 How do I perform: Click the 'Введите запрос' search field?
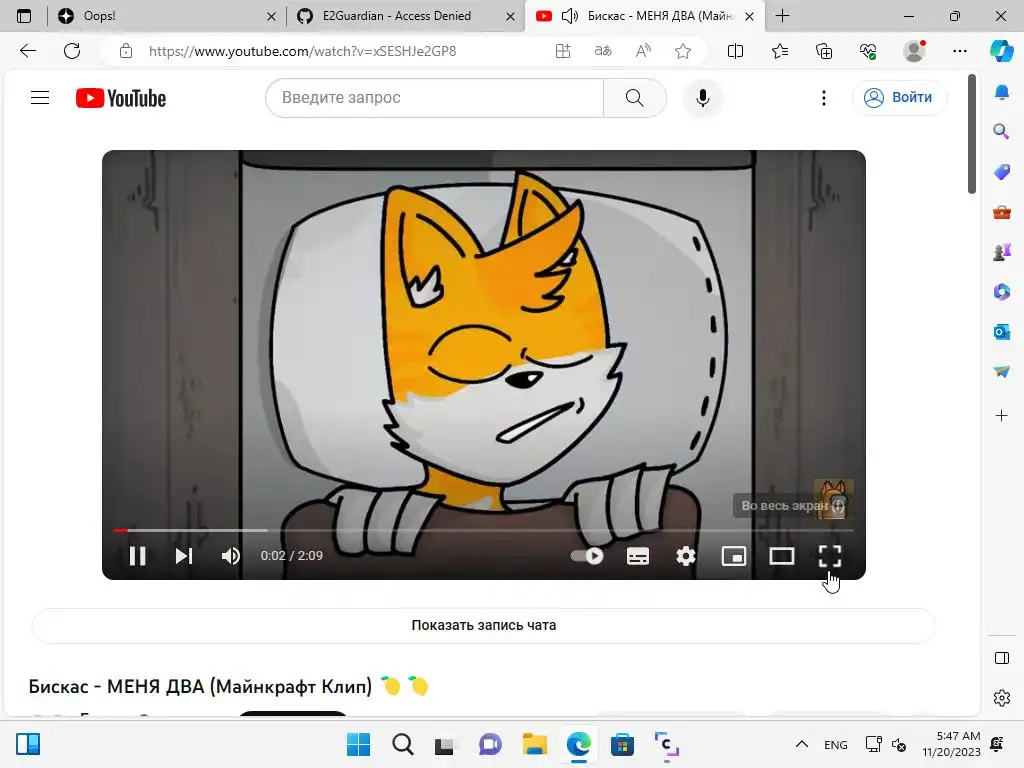(x=434, y=97)
